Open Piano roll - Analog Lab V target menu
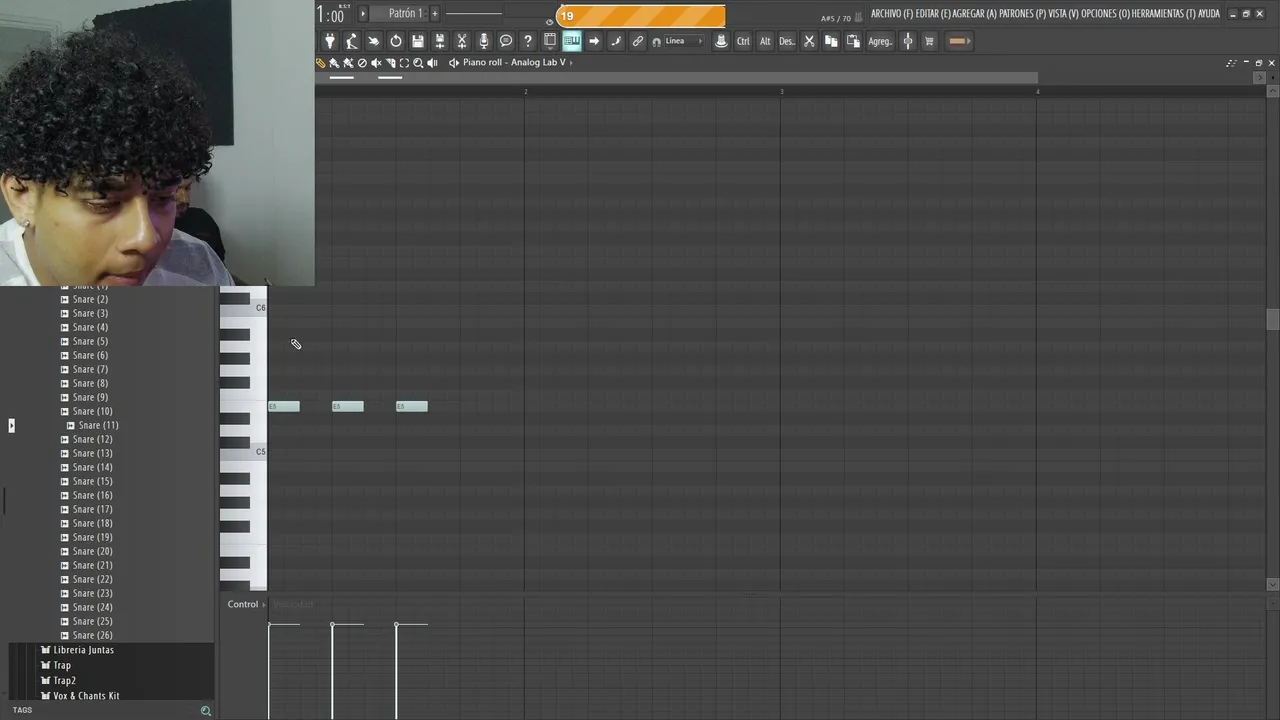The image size is (1280, 720). click(514, 63)
